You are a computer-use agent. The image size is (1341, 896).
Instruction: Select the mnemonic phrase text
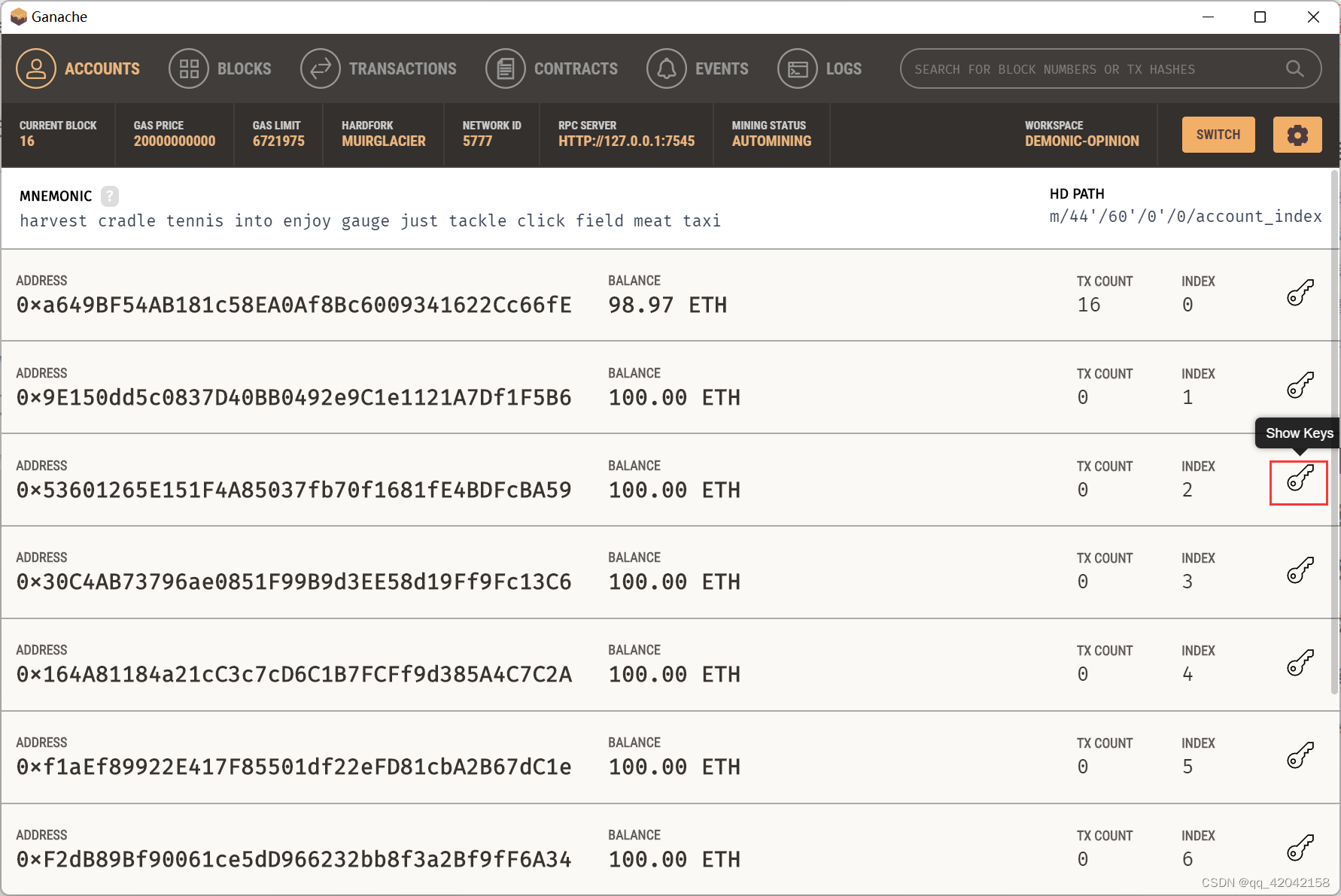click(x=370, y=220)
